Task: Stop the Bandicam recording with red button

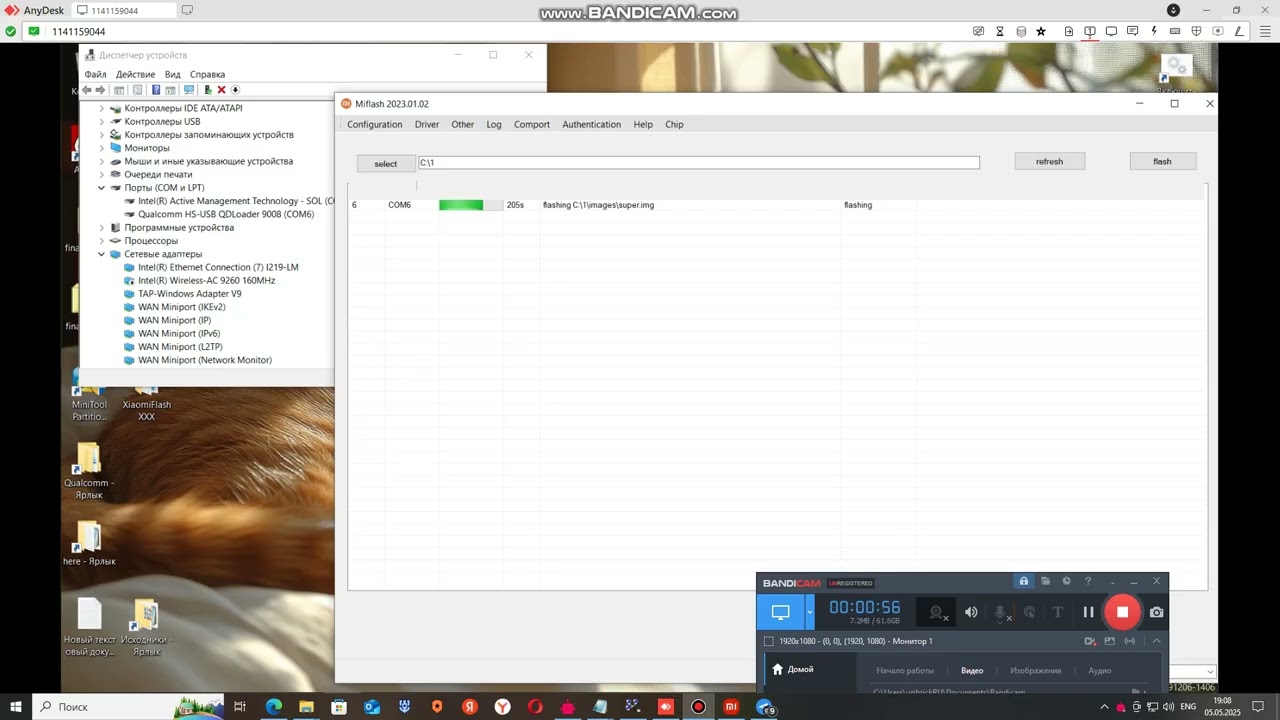Action: click(1122, 612)
